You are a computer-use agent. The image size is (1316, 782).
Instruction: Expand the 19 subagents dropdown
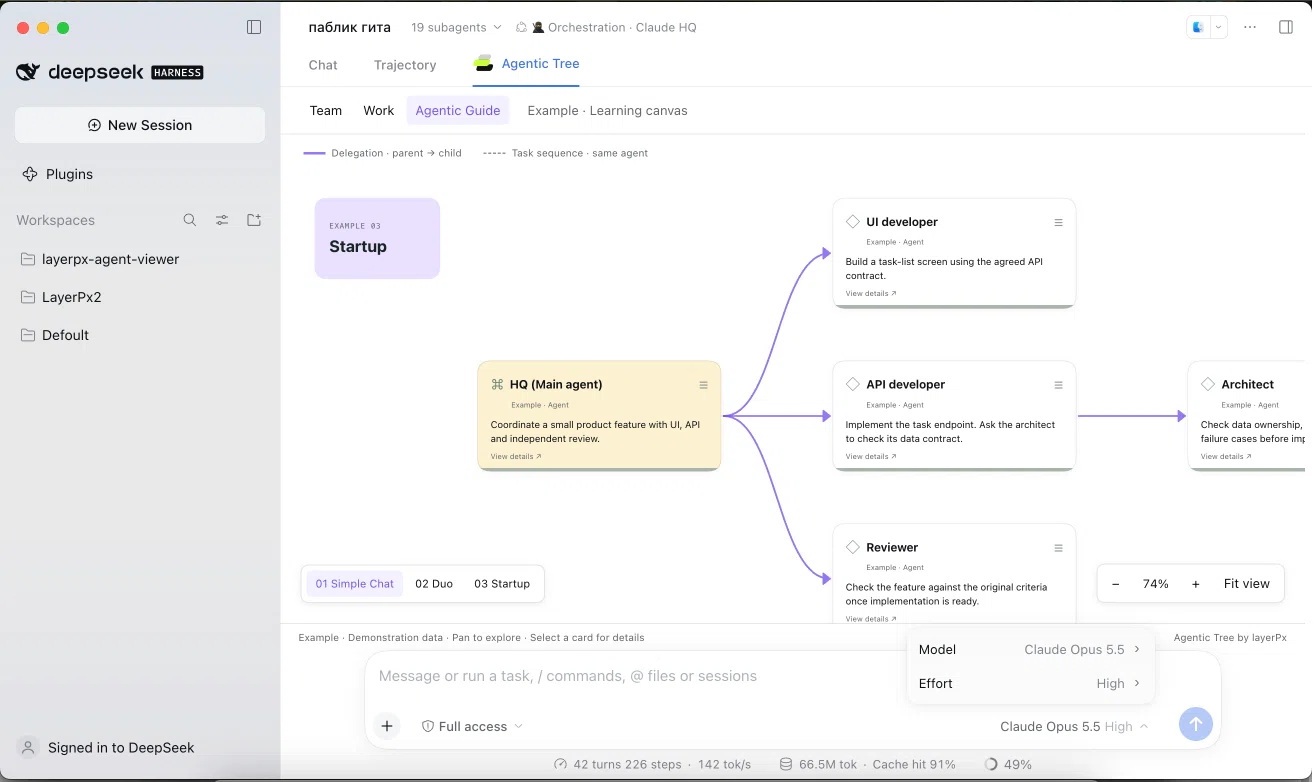(455, 27)
